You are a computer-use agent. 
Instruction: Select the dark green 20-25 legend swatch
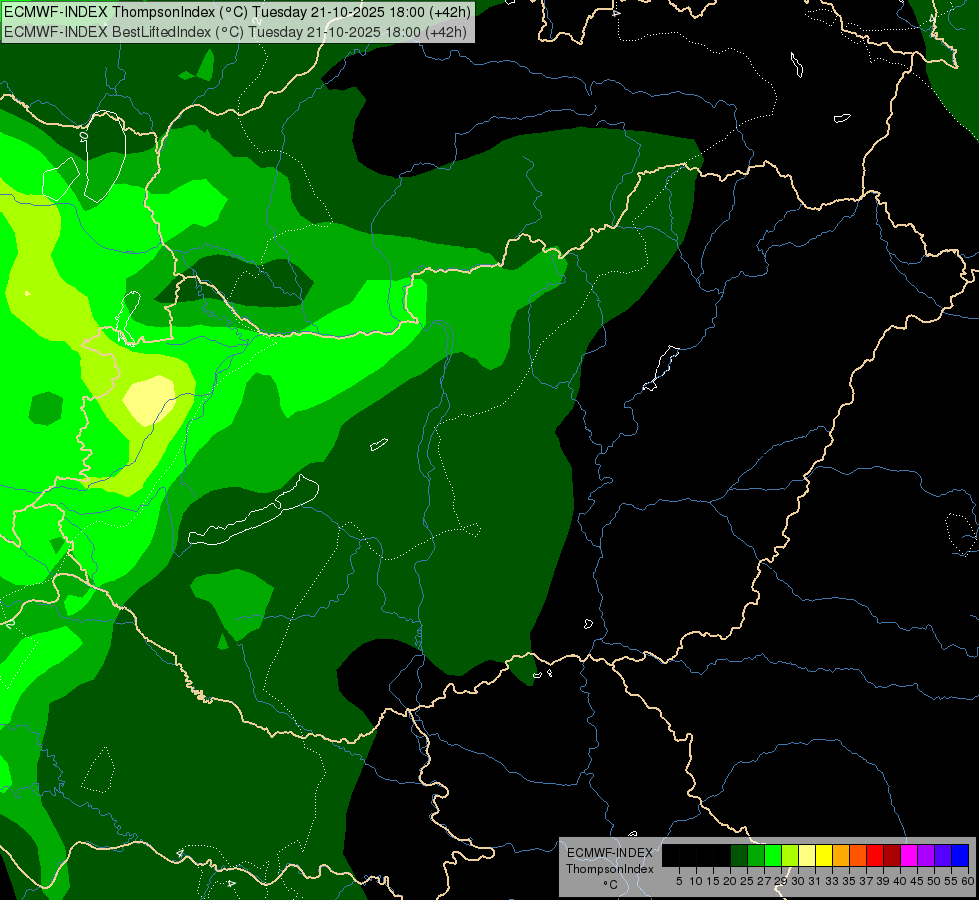(739, 855)
